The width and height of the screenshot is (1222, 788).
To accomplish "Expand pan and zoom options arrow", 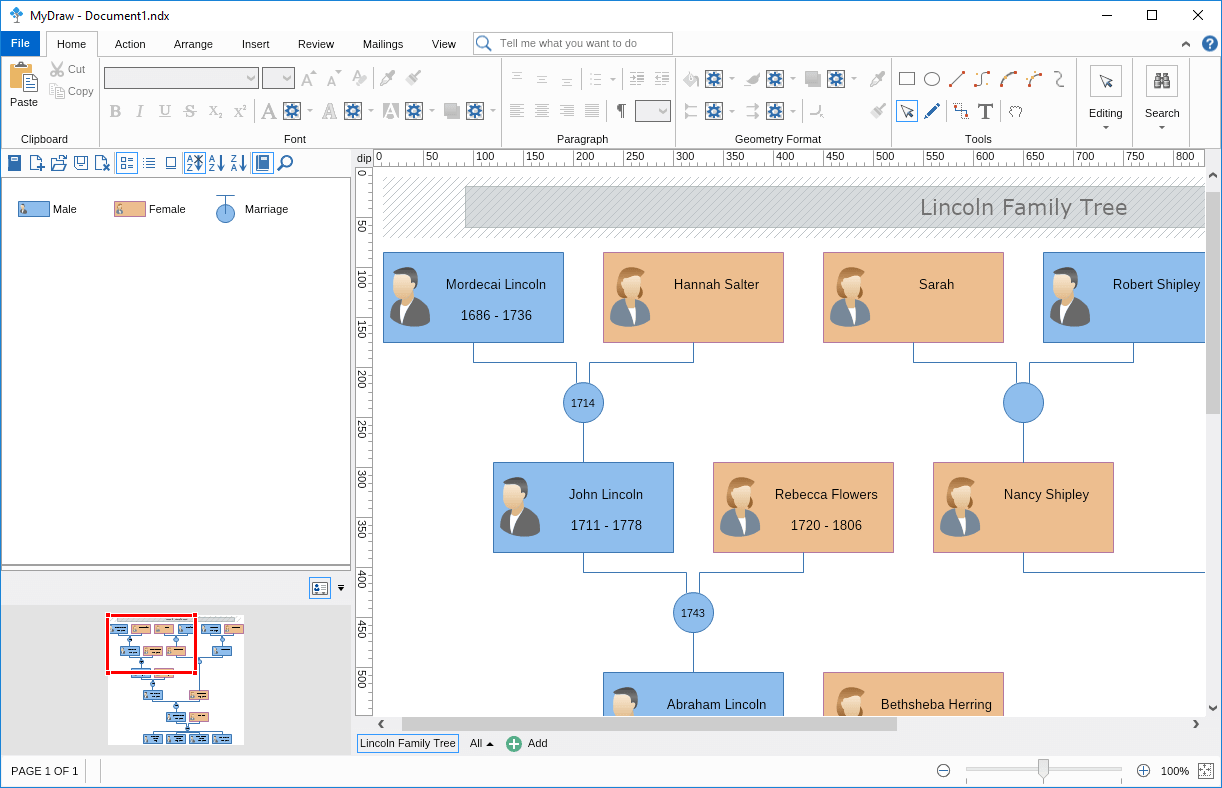I will click(341, 588).
